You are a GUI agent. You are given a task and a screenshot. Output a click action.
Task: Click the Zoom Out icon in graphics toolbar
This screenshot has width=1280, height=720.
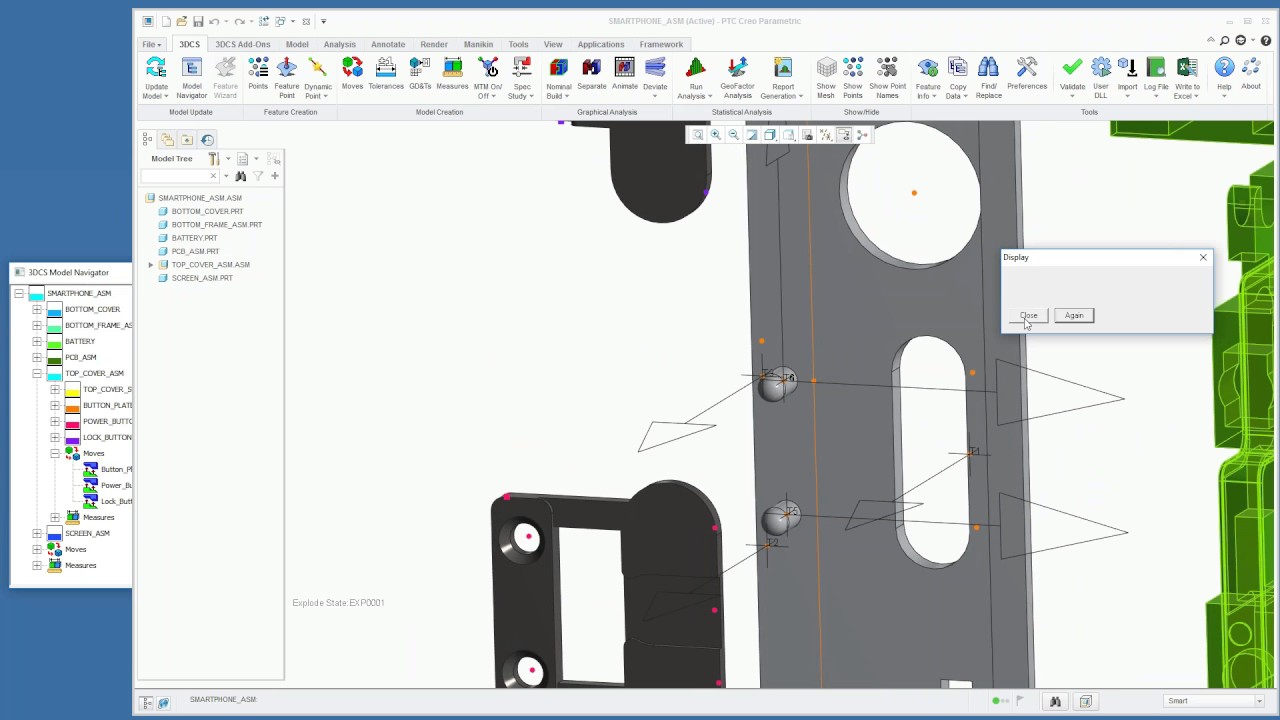click(734, 135)
